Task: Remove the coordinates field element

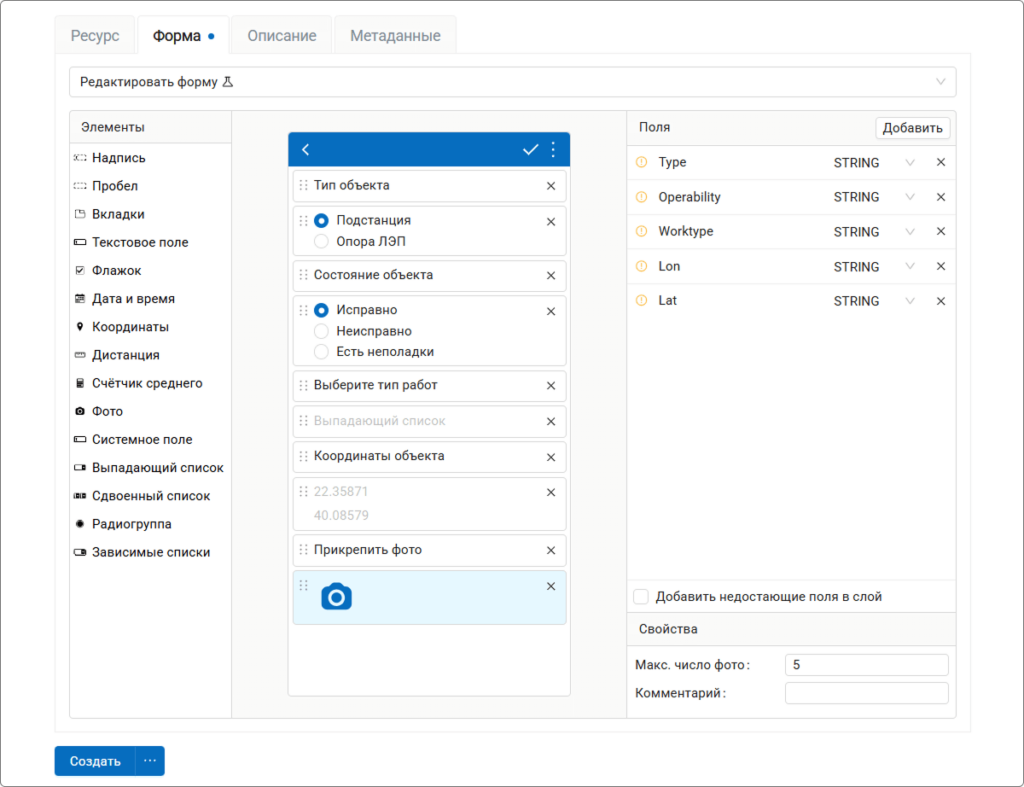Action: [x=551, y=492]
